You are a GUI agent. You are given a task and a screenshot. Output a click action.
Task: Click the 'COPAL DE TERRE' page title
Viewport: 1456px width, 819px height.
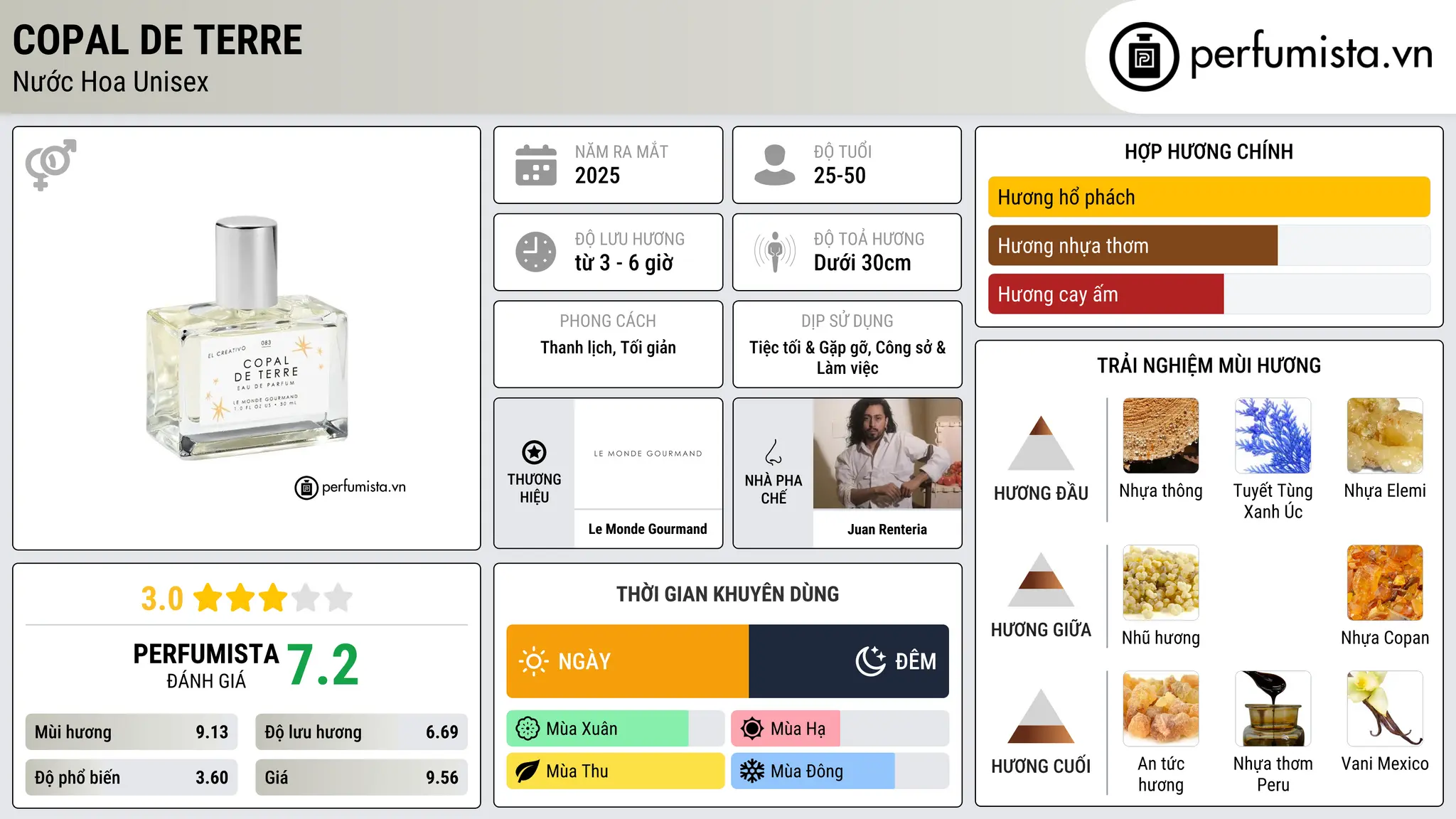point(158,40)
